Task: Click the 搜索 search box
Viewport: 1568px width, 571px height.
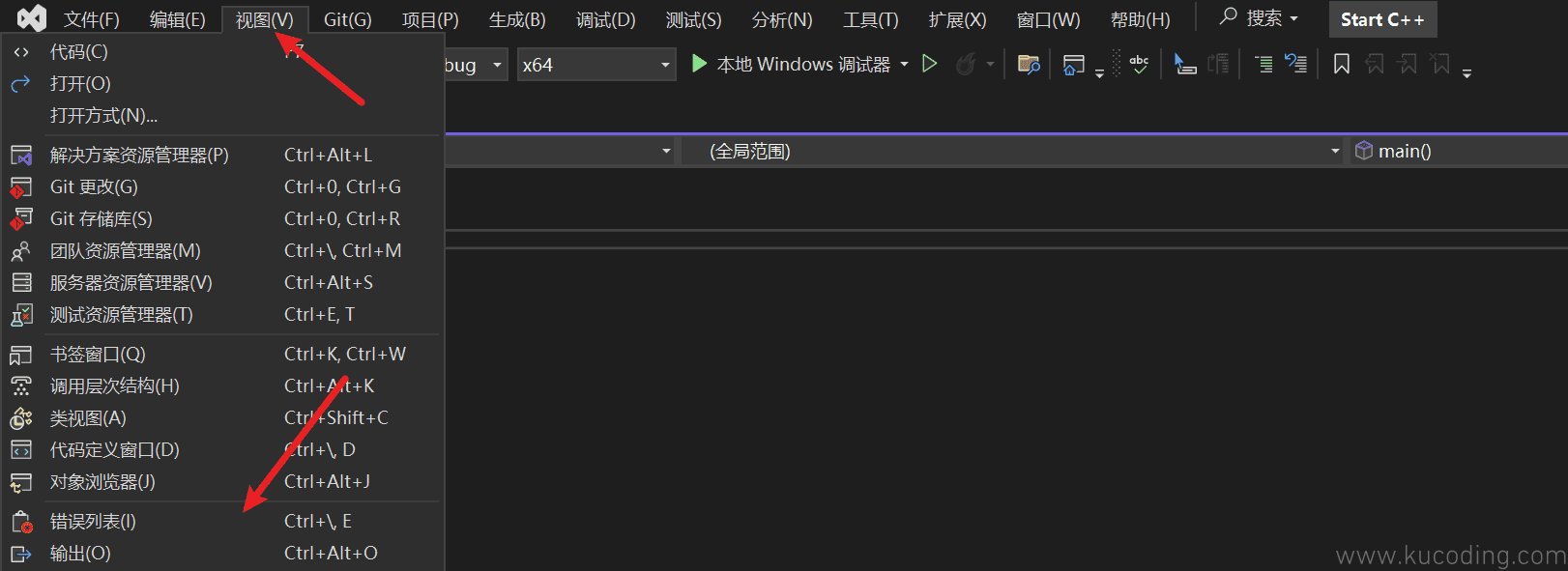Action: [1259, 18]
